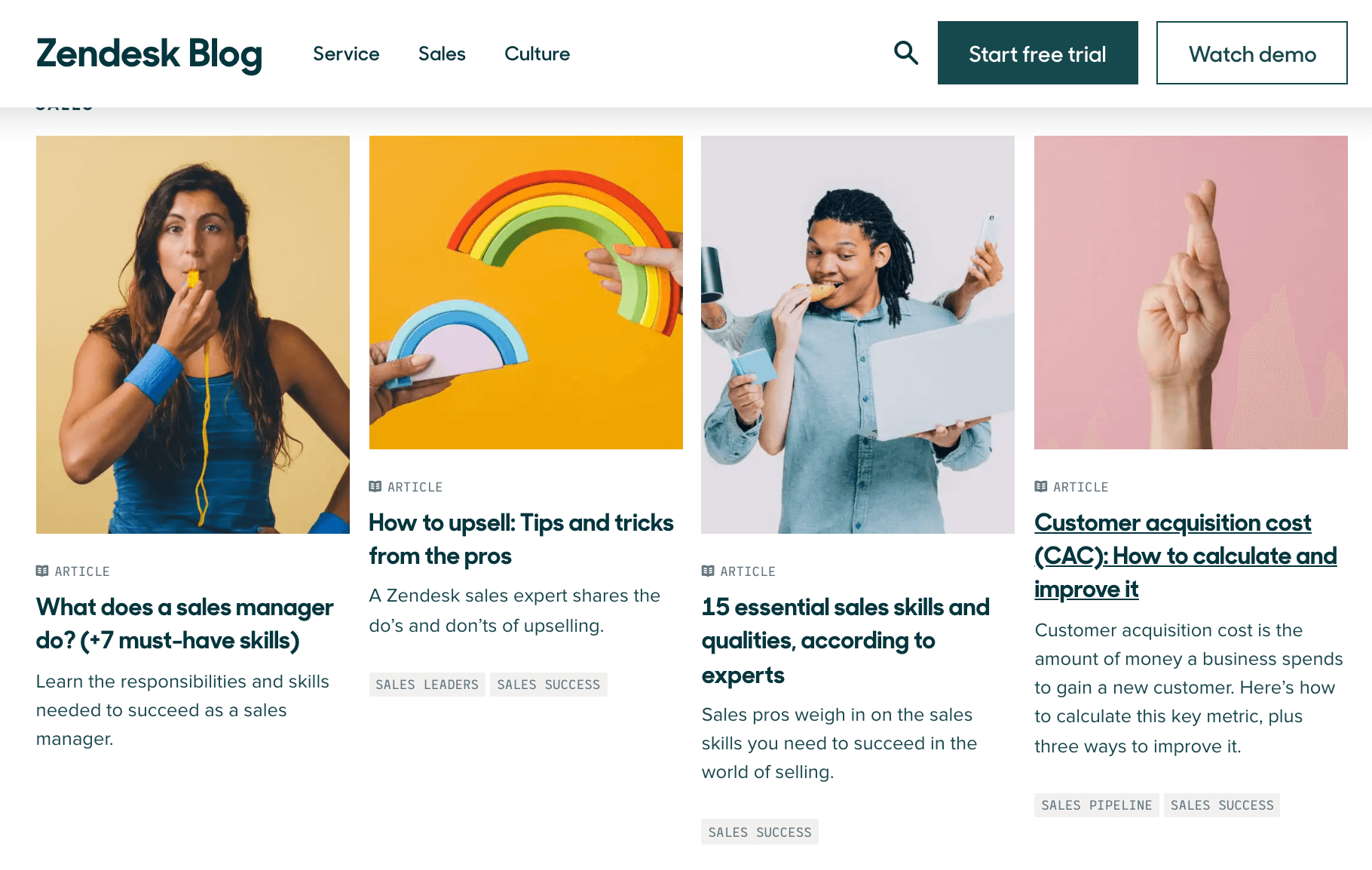
Task: Open the search magnifier icon
Action: pyautogui.click(x=905, y=53)
